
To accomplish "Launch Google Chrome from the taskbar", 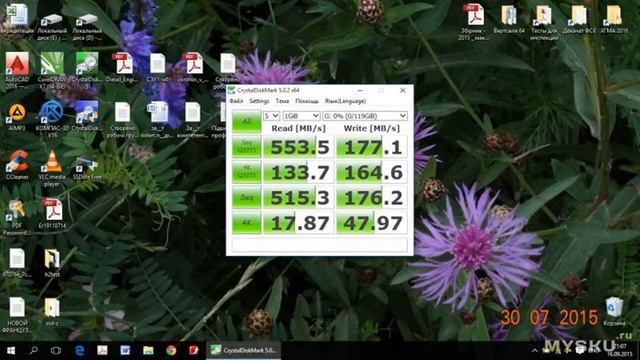I will [x=171, y=350].
